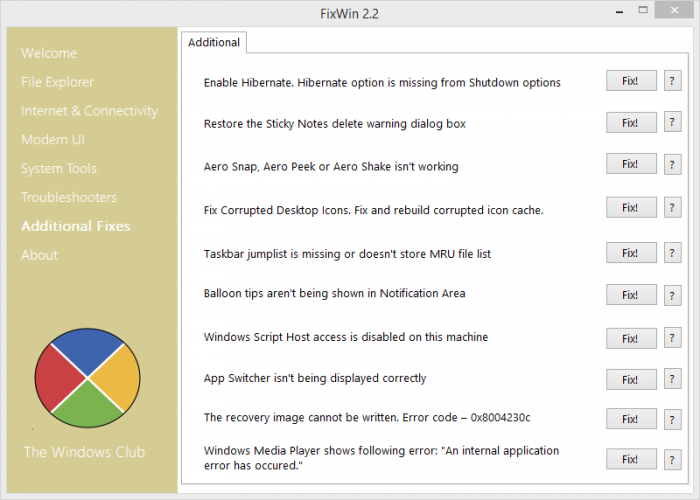Select Additional Fixes in sidebar
700x500 pixels.
(x=75, y=226)
